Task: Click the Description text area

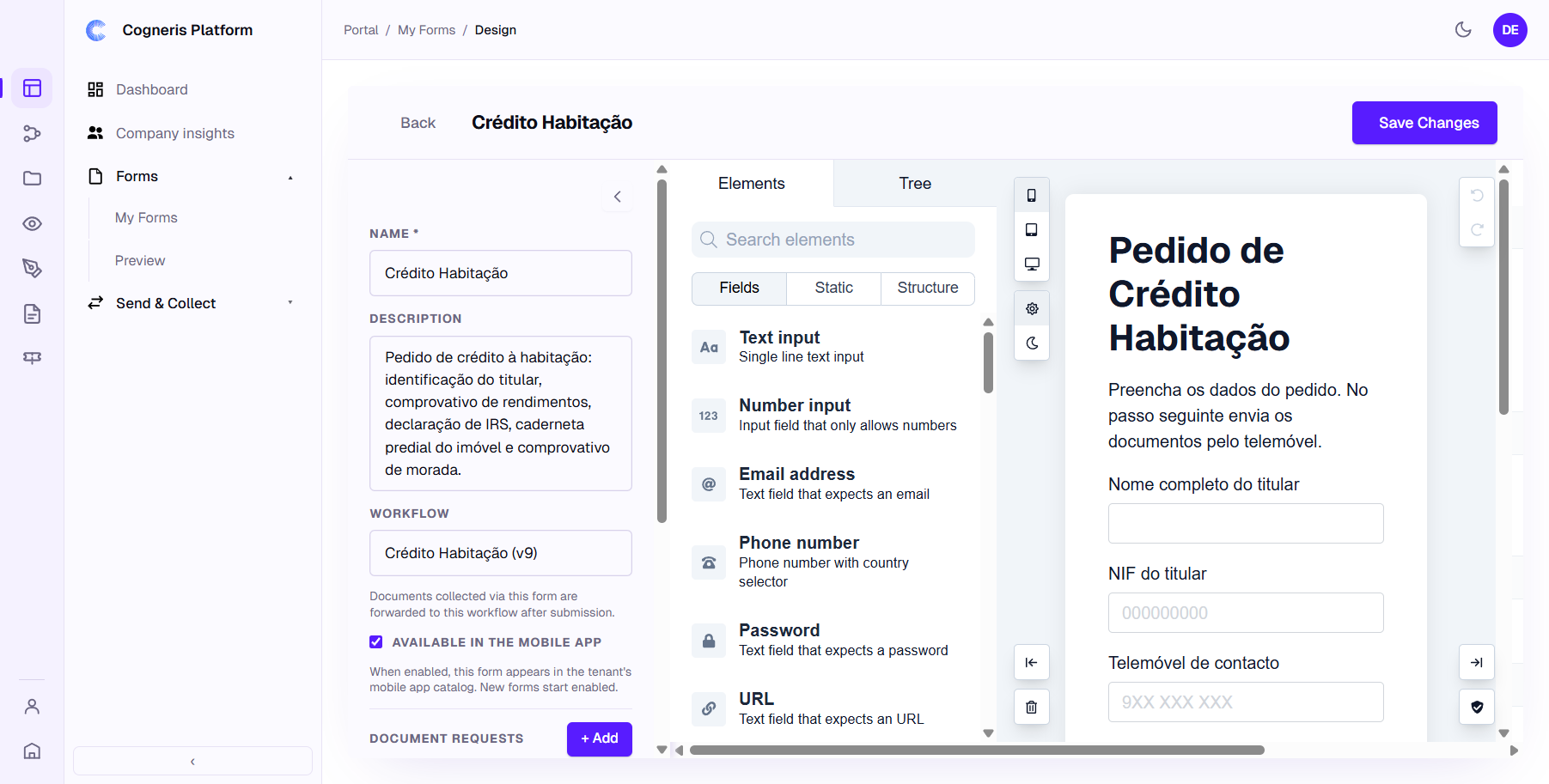Action: (501, 413)
